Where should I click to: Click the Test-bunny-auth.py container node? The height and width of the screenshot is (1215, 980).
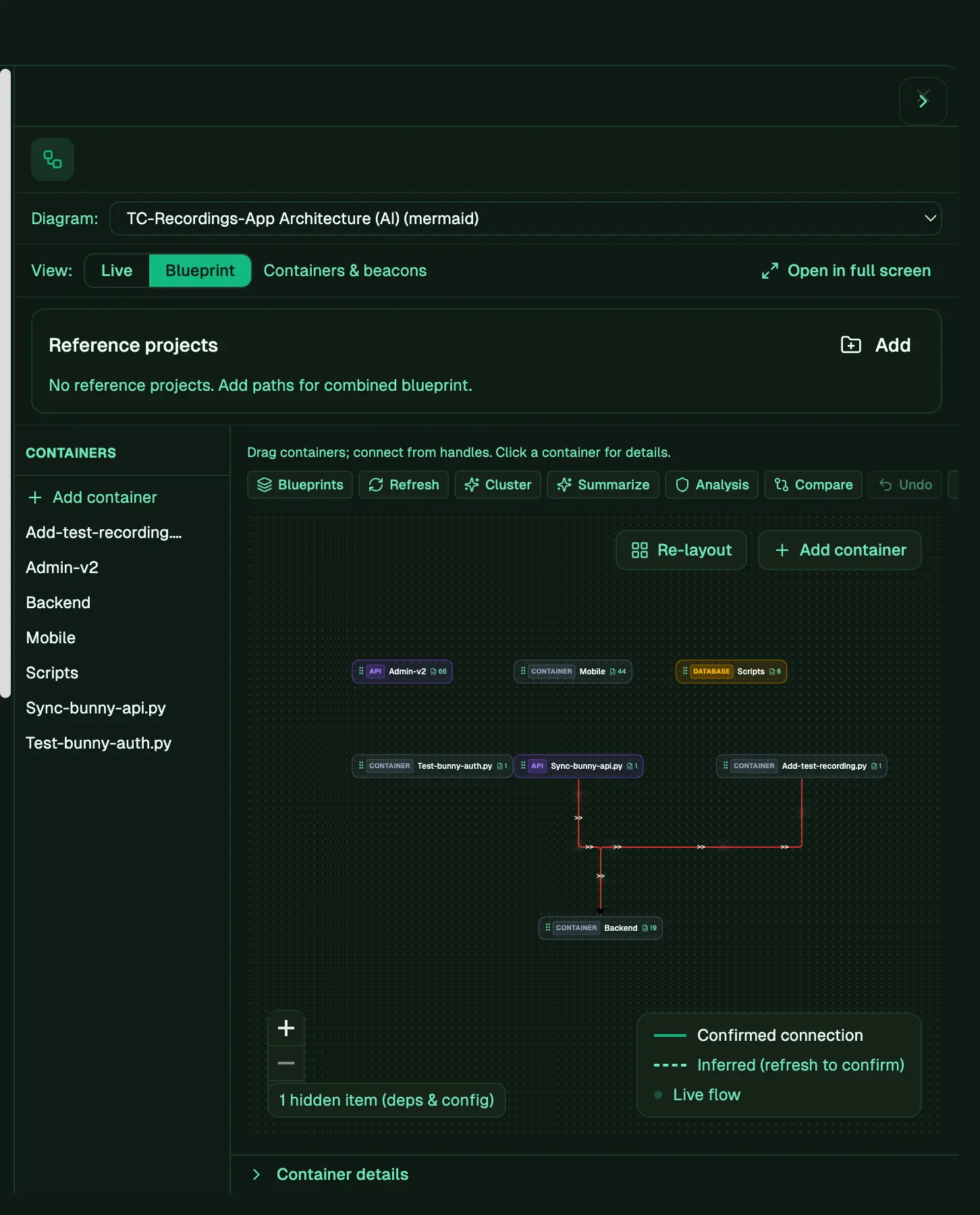(x=432, y=766)
